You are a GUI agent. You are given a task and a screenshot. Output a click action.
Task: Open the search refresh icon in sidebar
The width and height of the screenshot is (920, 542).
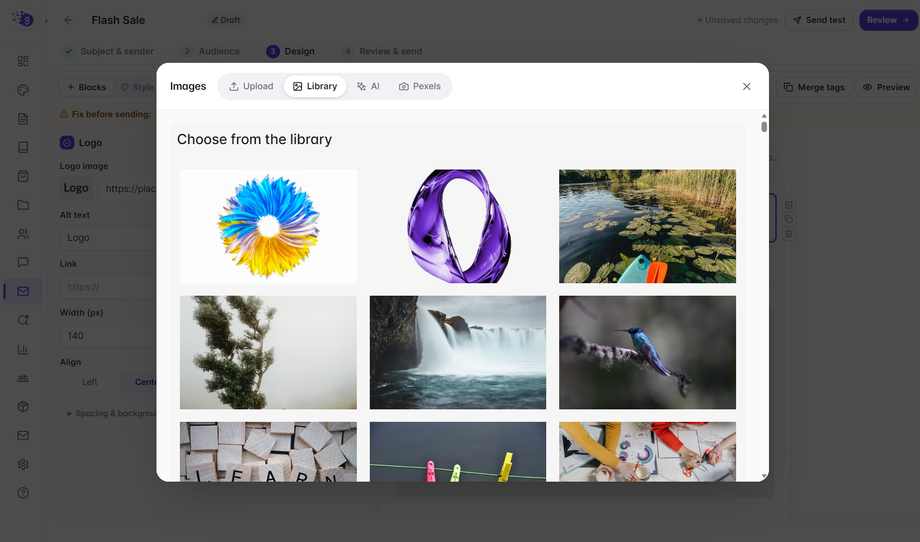coord(23,320)
